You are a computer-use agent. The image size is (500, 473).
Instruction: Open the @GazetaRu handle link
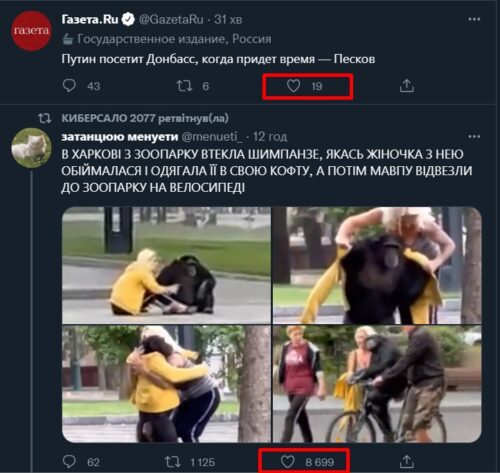pyautogui.click(x=171, y=19)
